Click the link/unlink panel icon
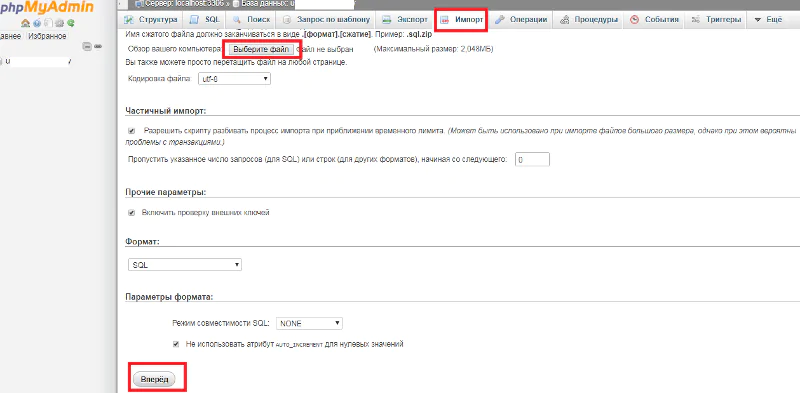800x393 pixels. tap(97, 46)
